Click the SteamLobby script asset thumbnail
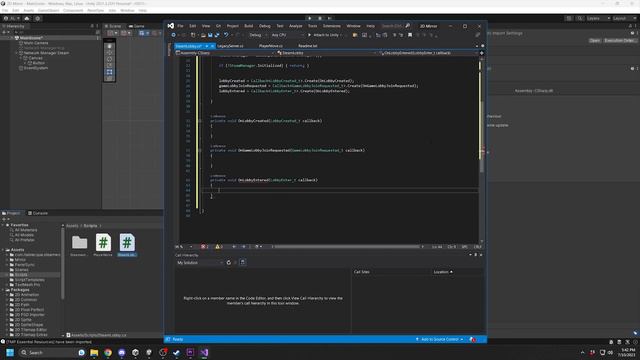The height and width of the screenshot is (360, 640). [x=127, y=242]
